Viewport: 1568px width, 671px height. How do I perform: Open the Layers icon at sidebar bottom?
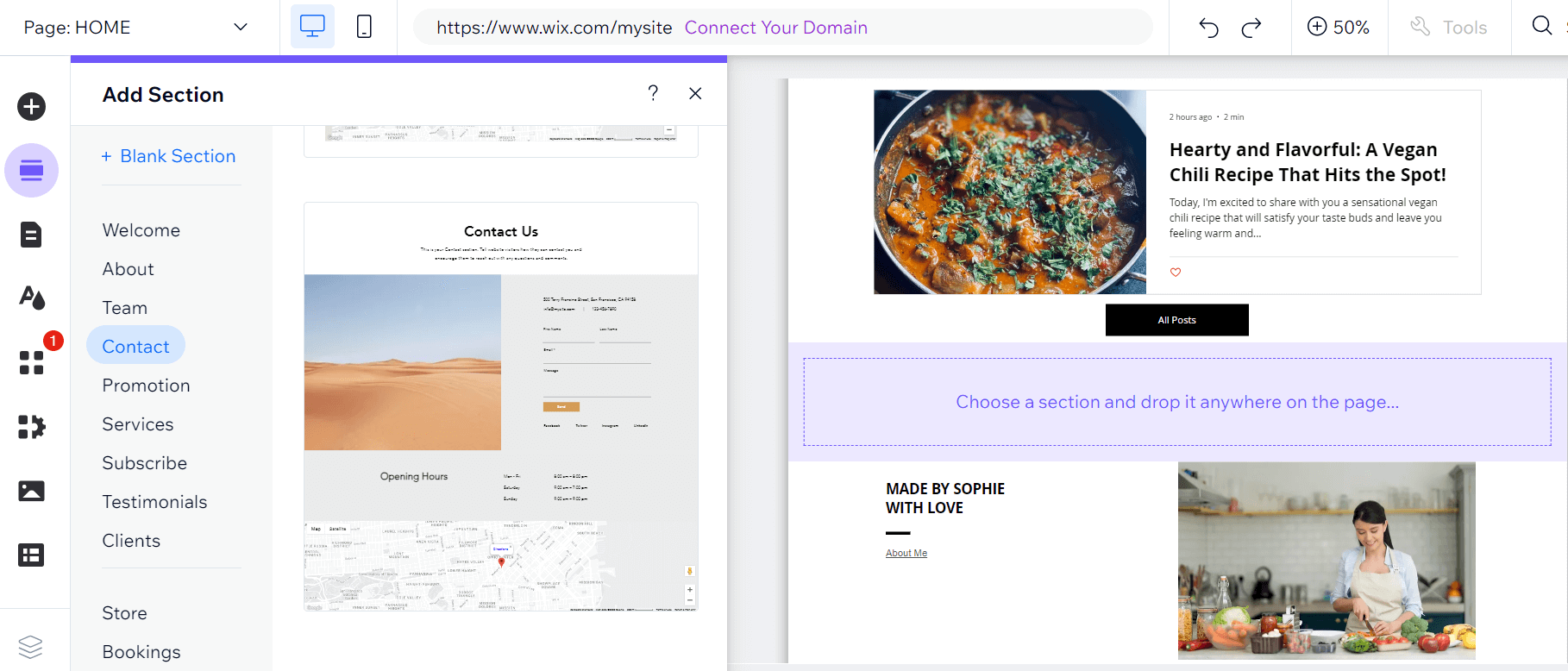click(30, 646)
